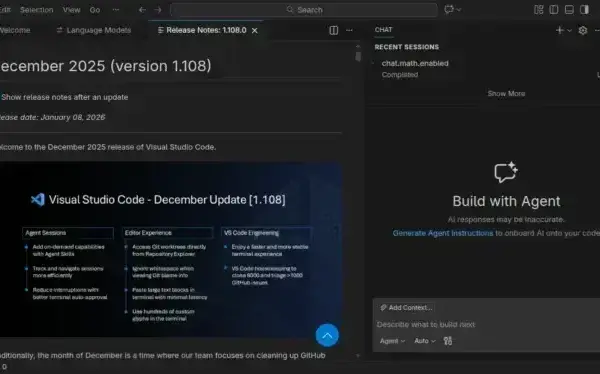Open chat settings gear icon
Image resolution: width=600 pixels, height=374 pixels.
pyautogui.click(x=582, y=30)
